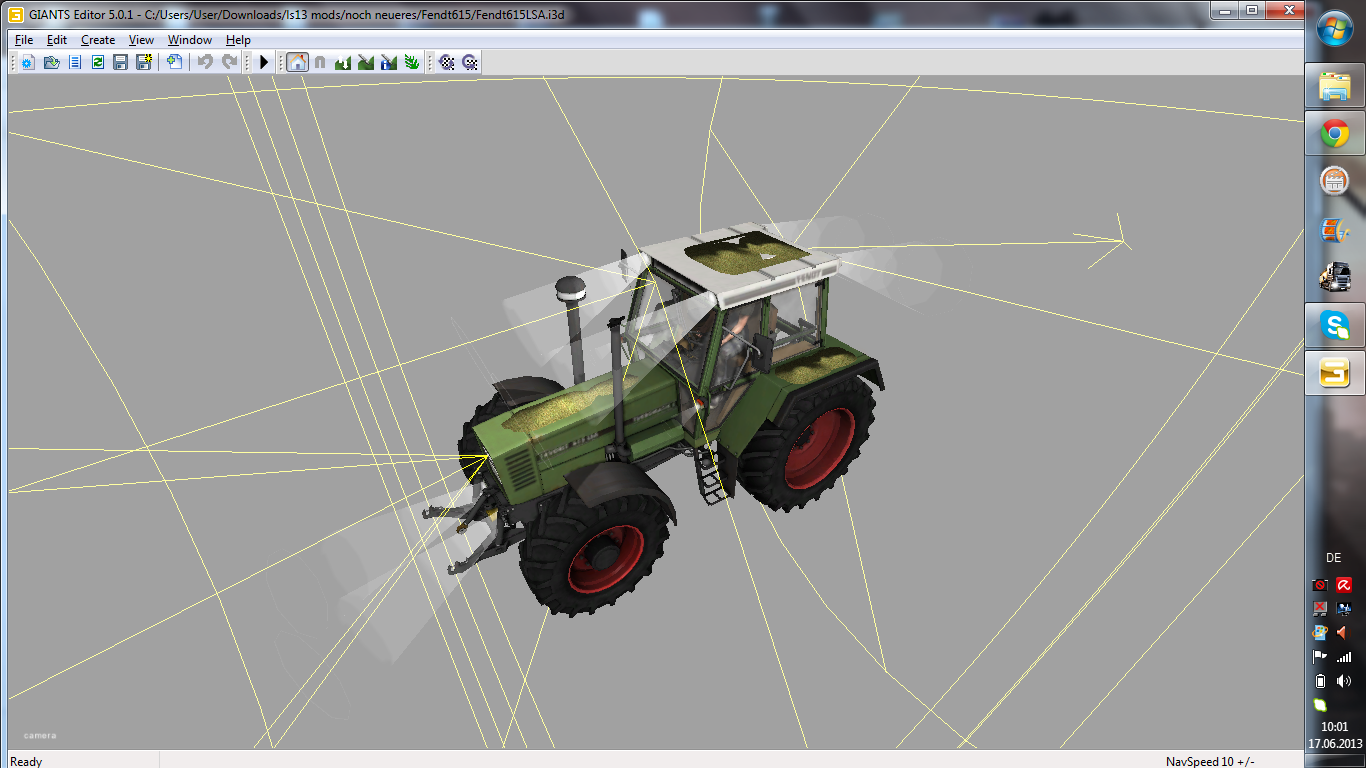Redo the last undone action

pos(229,62)
